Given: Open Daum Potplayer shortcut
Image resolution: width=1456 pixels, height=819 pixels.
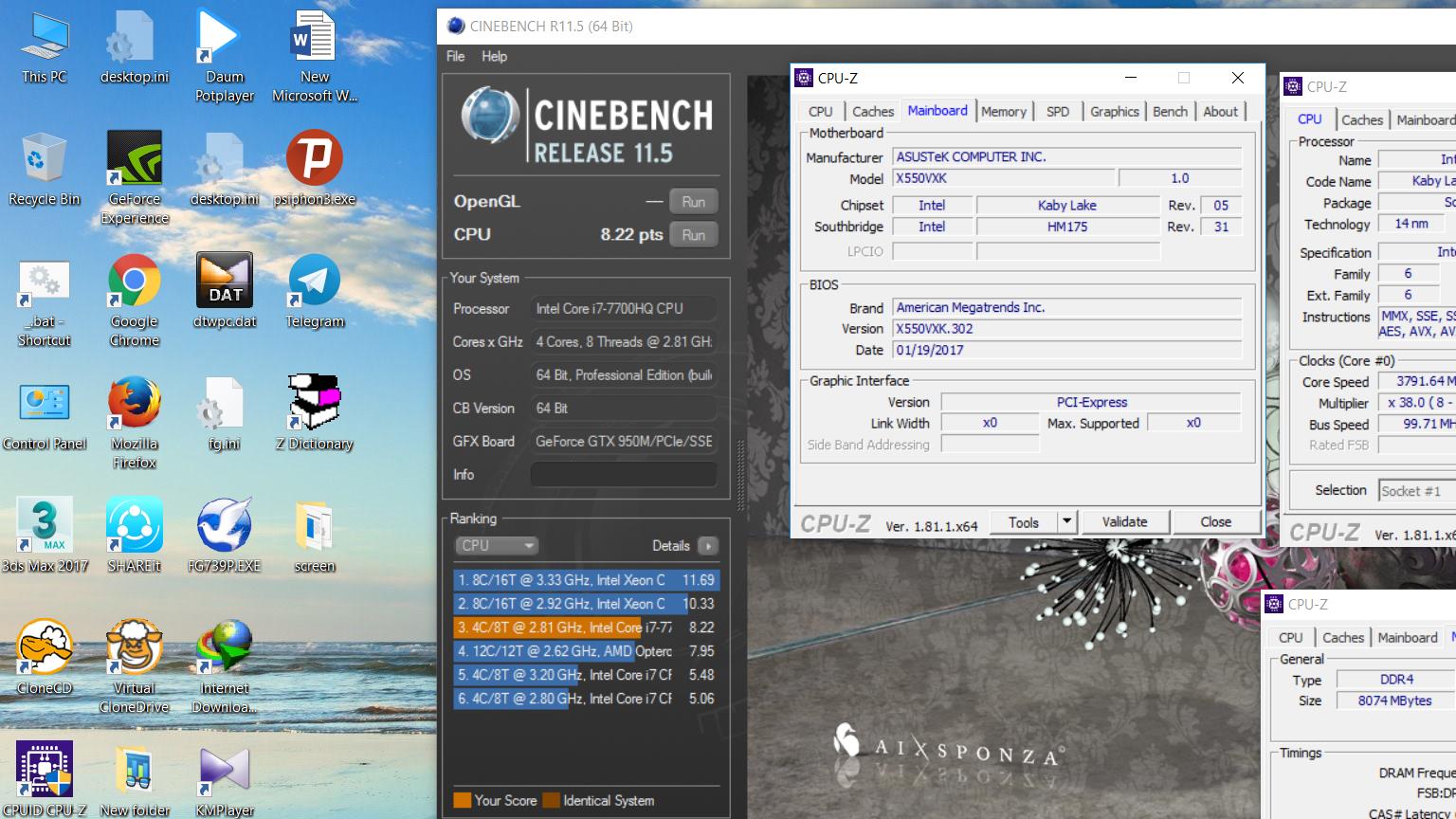Looking at the screenshot, I should pyautogui.click(x=225, y=56).
